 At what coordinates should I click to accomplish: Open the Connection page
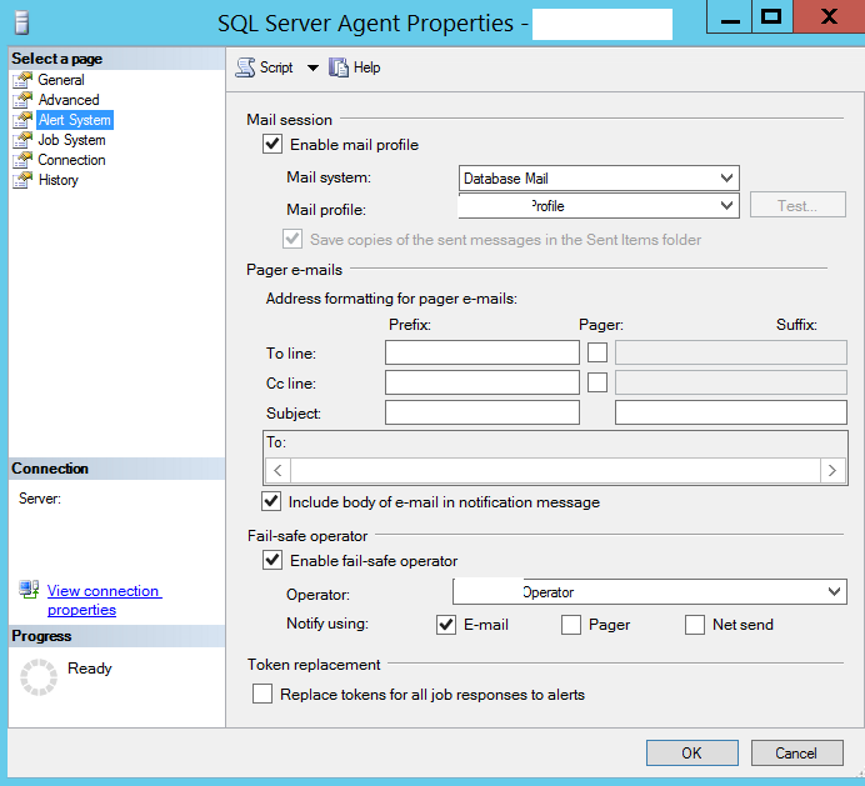tap(72, 160)
